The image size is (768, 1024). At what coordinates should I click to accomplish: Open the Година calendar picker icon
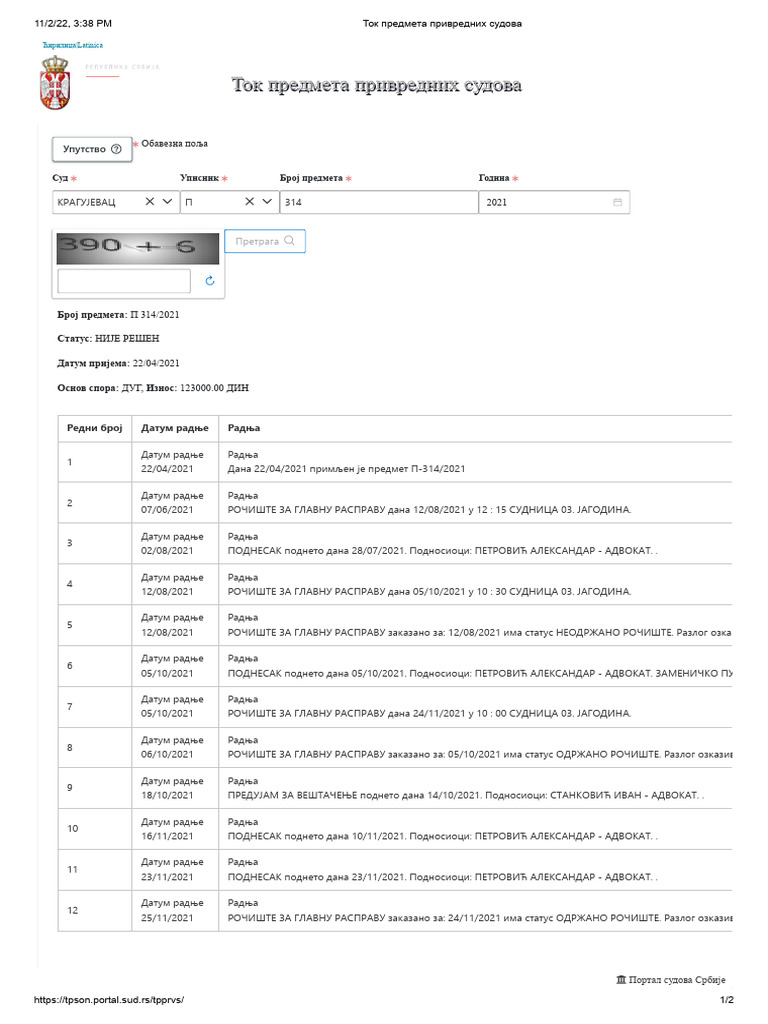coord(618,202)
